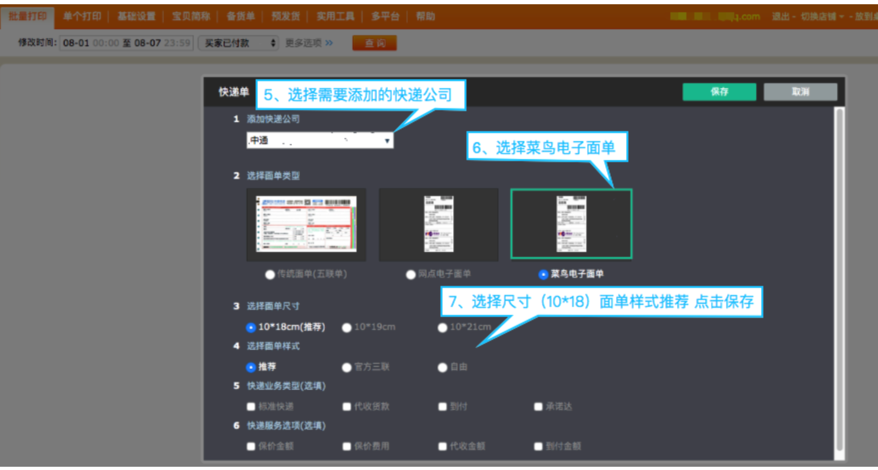Click the green 保存 button
Viewport: 878px width, 470px height.
tap(719, 92)
